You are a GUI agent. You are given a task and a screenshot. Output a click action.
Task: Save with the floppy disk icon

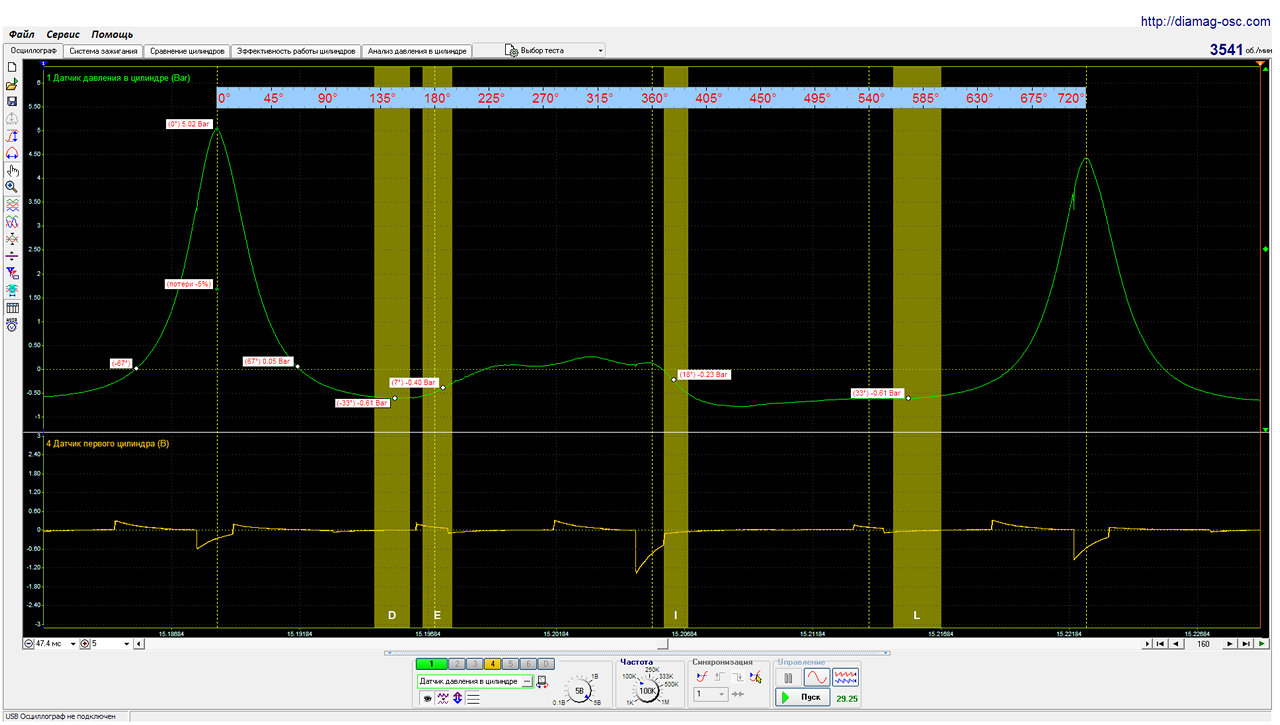(x=12, y=101)
